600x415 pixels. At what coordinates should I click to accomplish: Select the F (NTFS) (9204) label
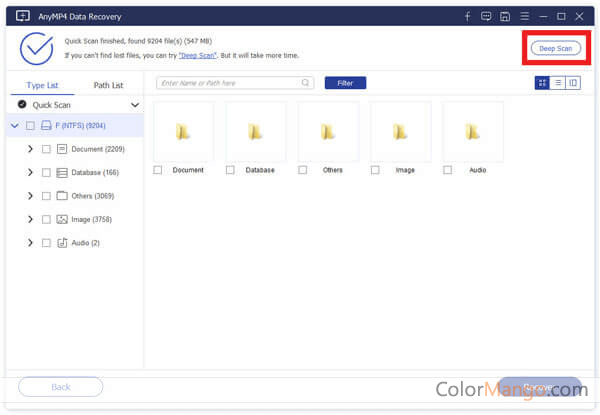pos(80,125)
